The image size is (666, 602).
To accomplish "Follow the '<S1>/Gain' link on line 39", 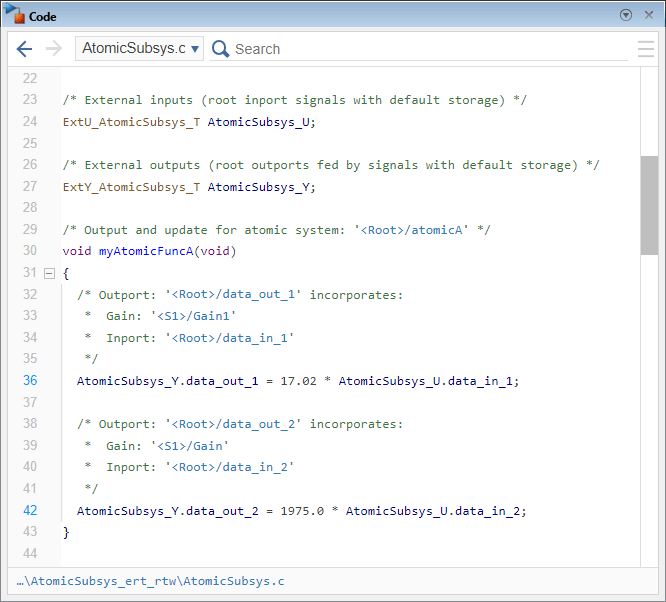I will tap(190, 446).
